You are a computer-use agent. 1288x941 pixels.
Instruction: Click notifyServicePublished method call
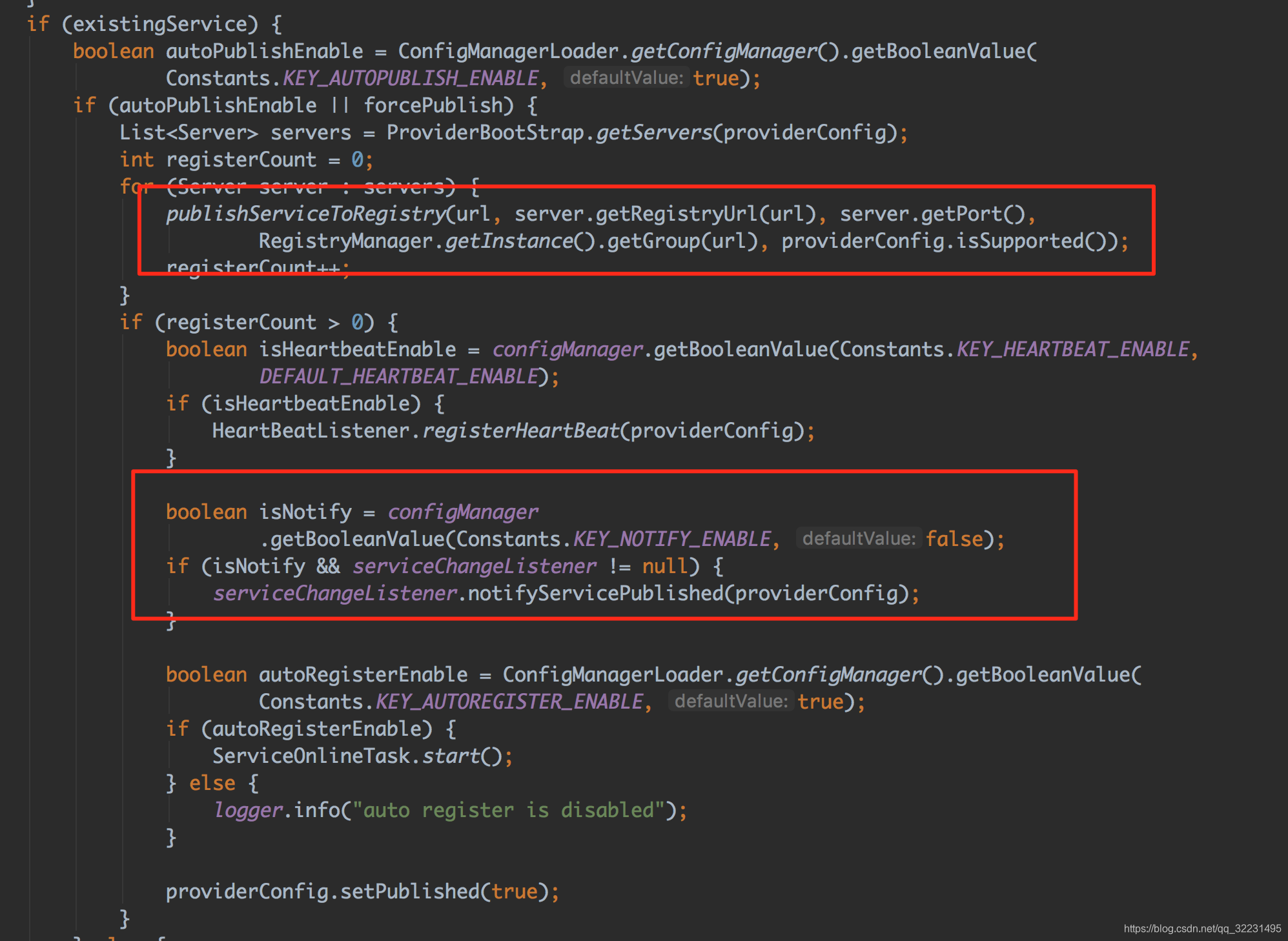(x=595, y=593)
